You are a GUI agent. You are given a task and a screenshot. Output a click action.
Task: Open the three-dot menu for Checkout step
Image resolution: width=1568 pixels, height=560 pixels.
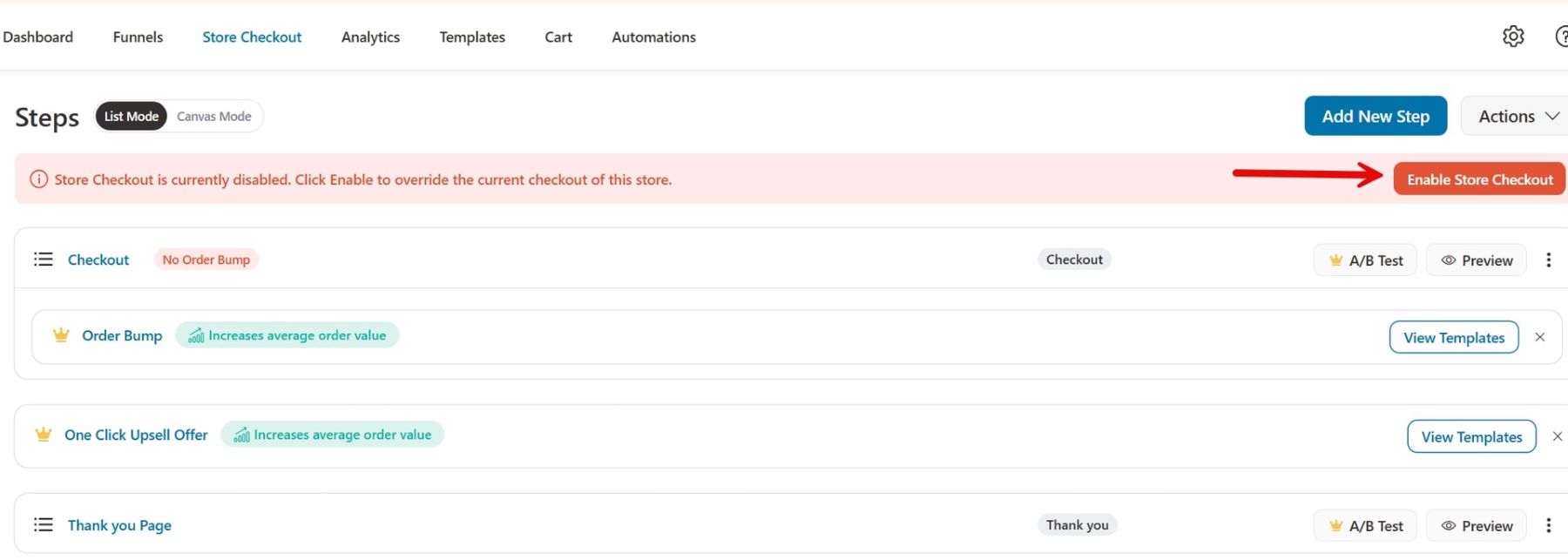pyautogui.click(x=1548, y=260)
